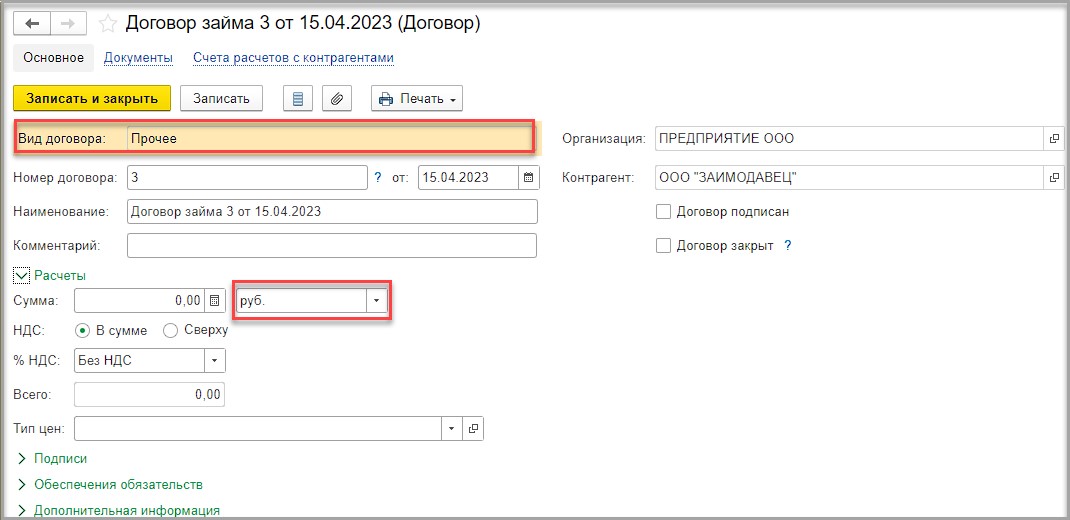This screenshot has width=1070, height=520.
Task: Attach files with the paperclip icon
Action: tap(336, 98)
